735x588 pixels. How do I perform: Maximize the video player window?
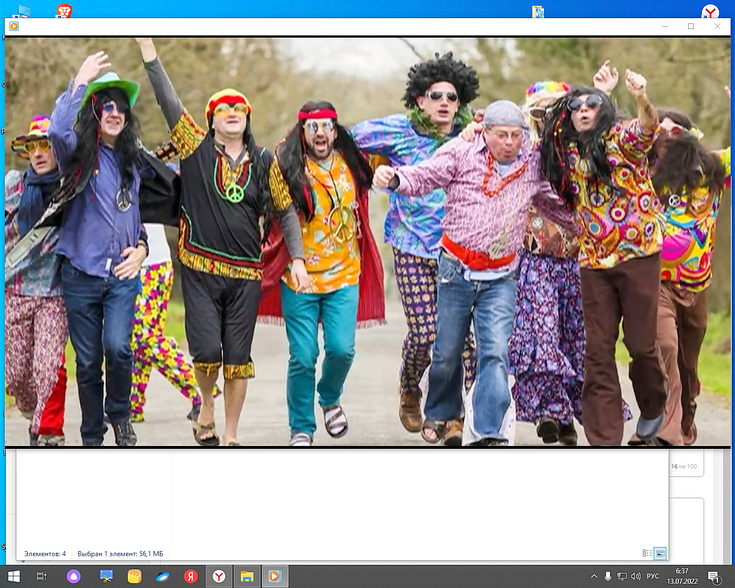pyautogui.click(x=691, y=26)
